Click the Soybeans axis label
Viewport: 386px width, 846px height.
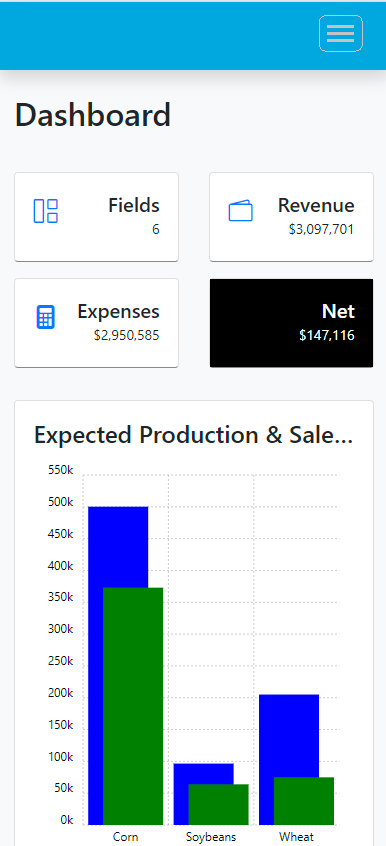tap(211, 837)
